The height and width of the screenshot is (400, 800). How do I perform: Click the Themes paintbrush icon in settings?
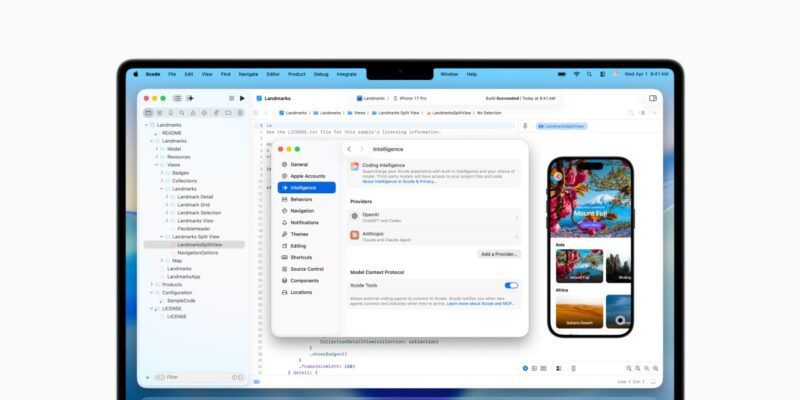(x=285, y=234)
